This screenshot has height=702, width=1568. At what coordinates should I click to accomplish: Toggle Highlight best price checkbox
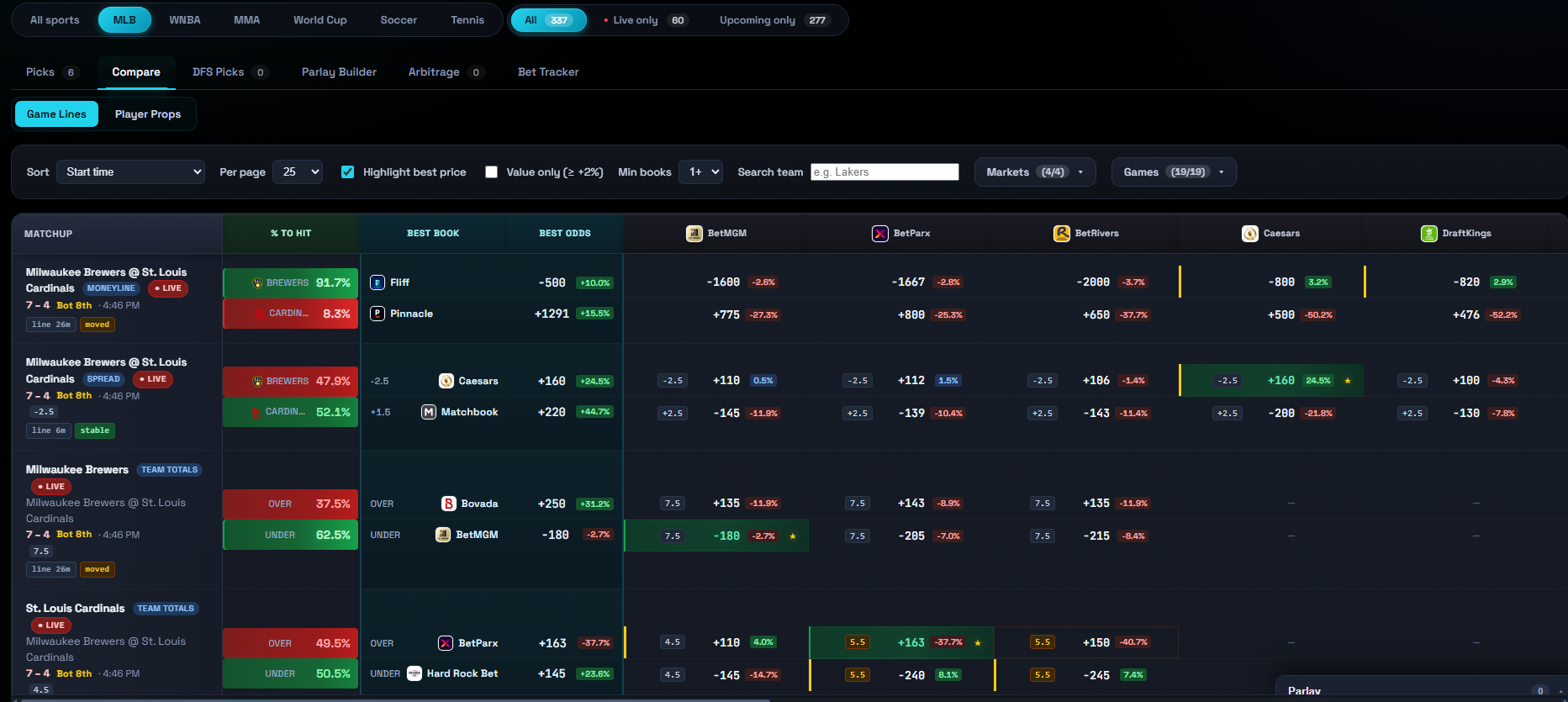click(x=347, y=172)
